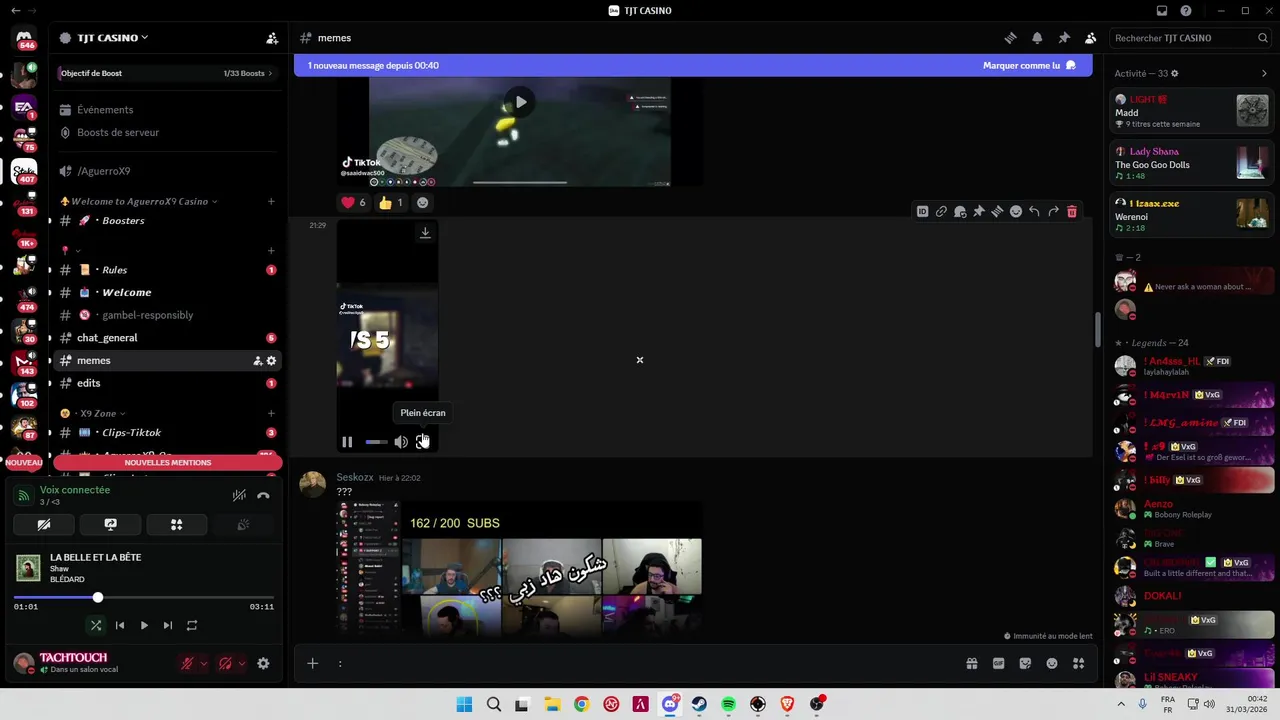1280x720 pixels.
Task: Unmute the microphone in the user panel
Action: [187, 663]
